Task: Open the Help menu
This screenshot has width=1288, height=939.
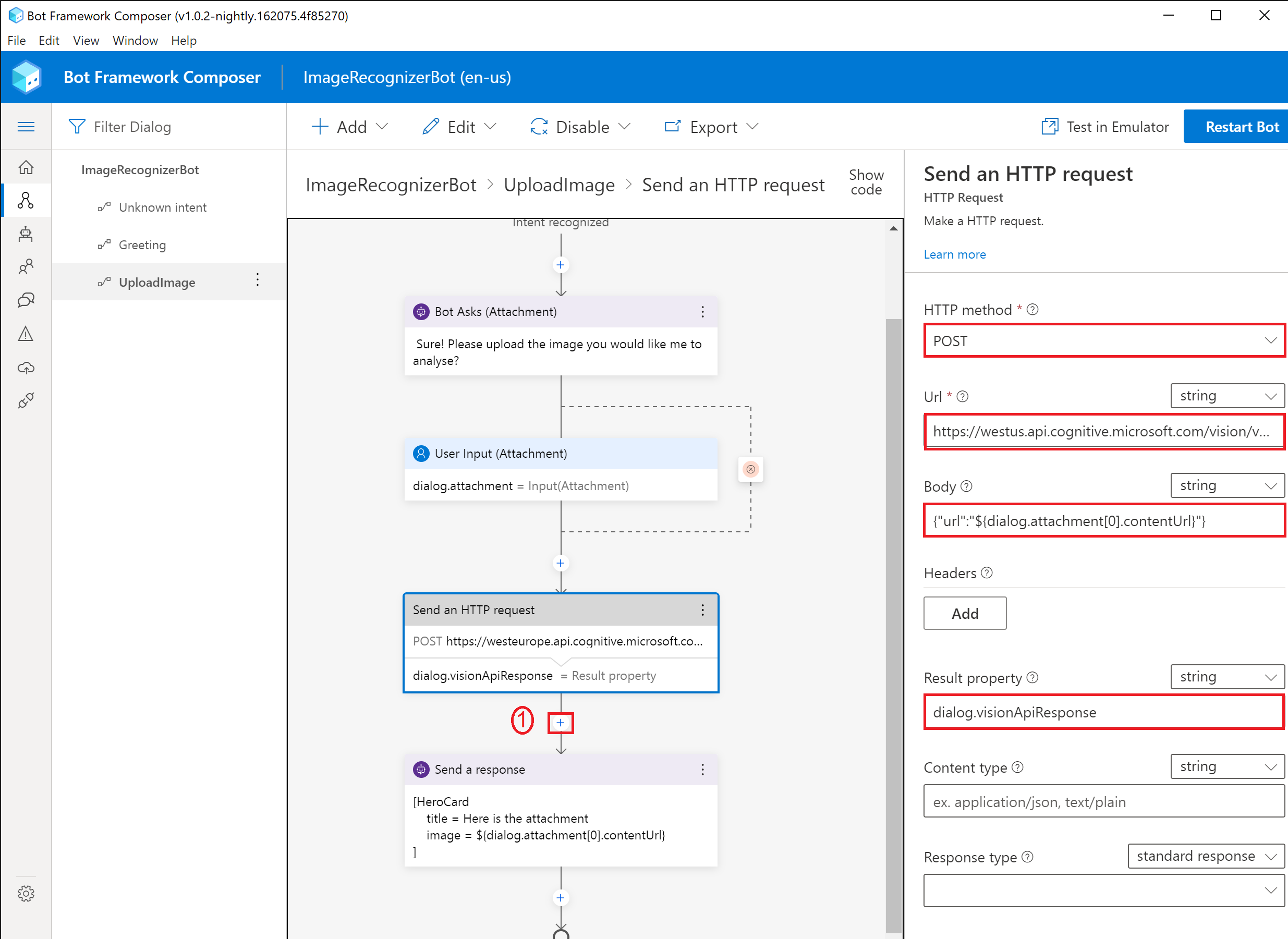Action: click(x=184, y=40)
